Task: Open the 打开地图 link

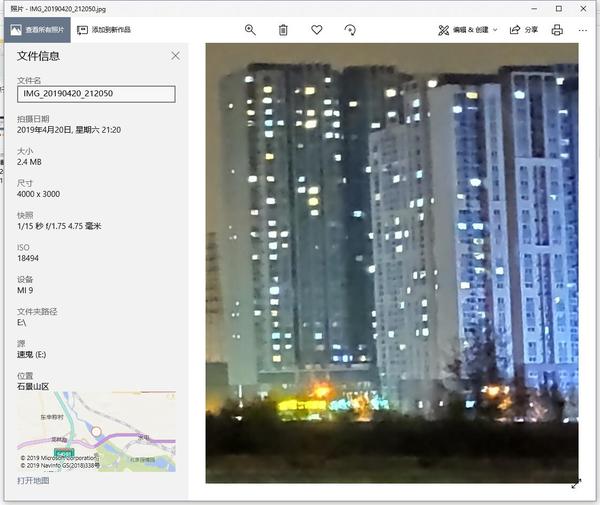Action: pos(33,481)
